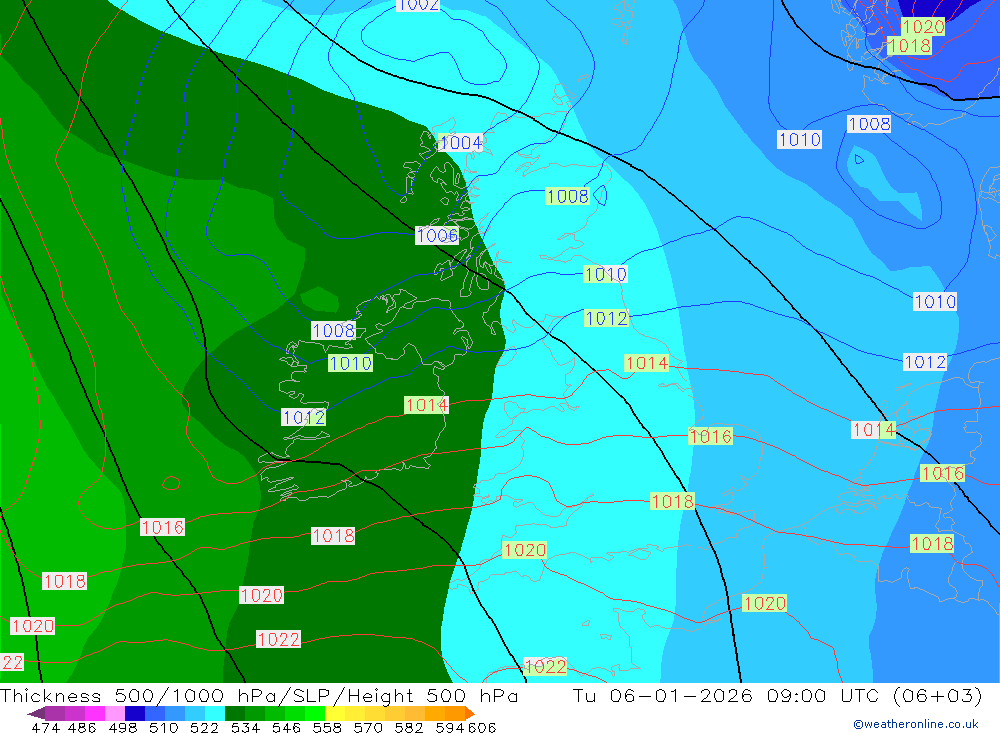Click the legend value 570
The image size is (1000, 733).
click(x=367, y=727)
